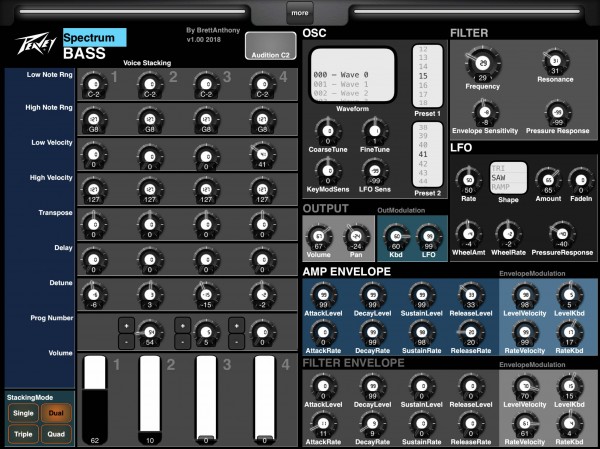Click plus stepper beside Prog Number 5
Screen dimensions: 600x449
[183, 326]
